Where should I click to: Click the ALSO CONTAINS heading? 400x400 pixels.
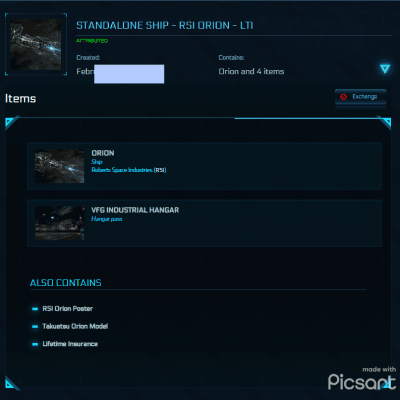pos(66,283)
